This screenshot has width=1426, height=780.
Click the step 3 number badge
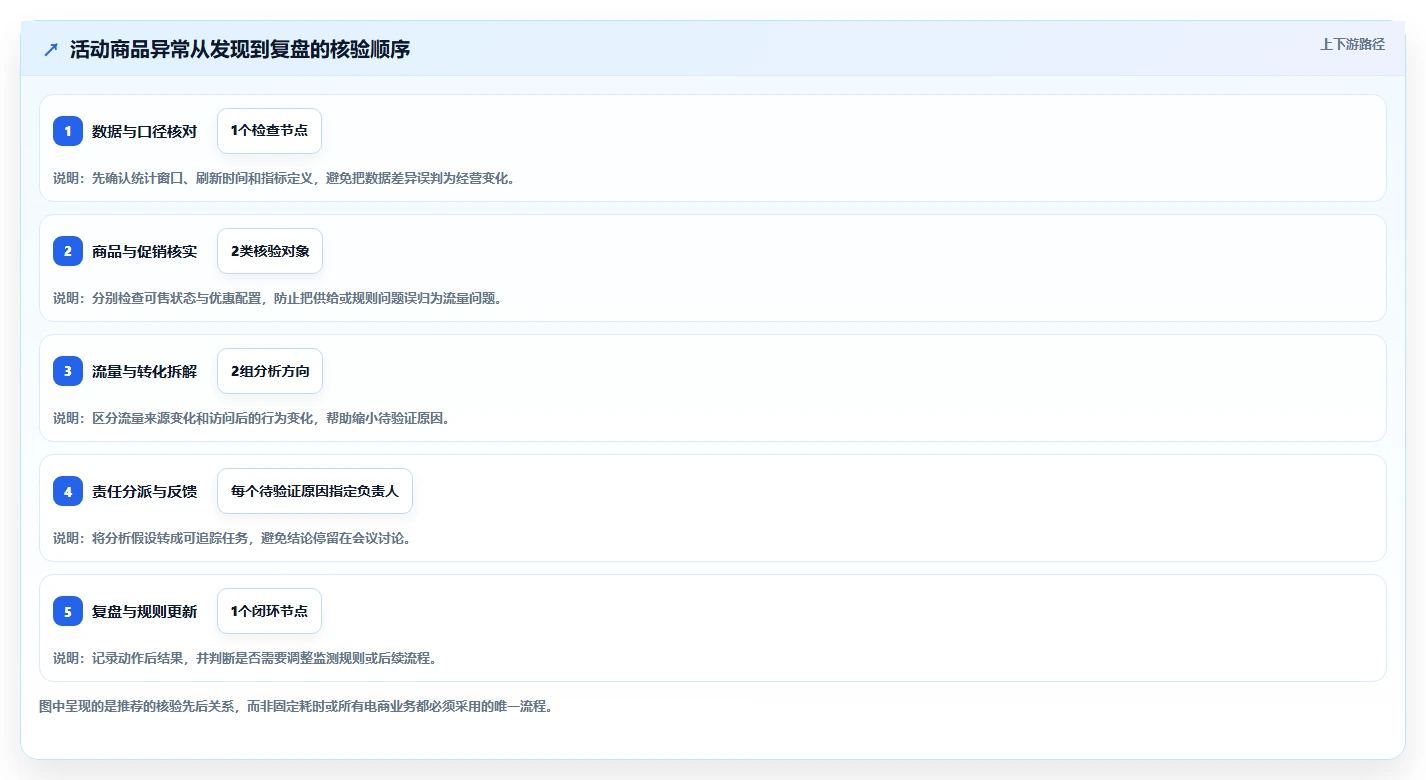(x=68, y=371)
